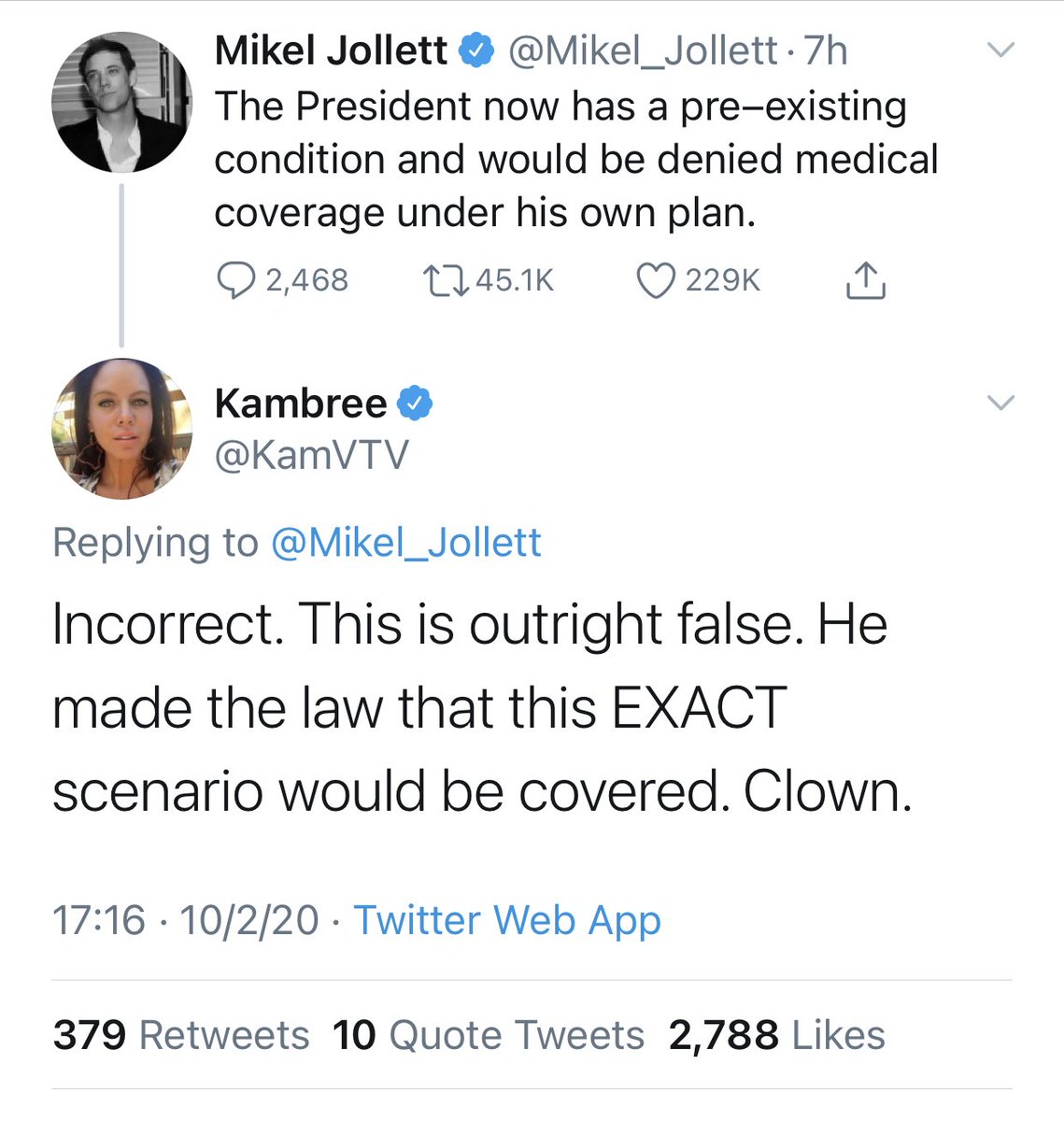Show the 2,788 Likes list
Viewport: 1064px width, 1121px height.
click(776, 1035)
